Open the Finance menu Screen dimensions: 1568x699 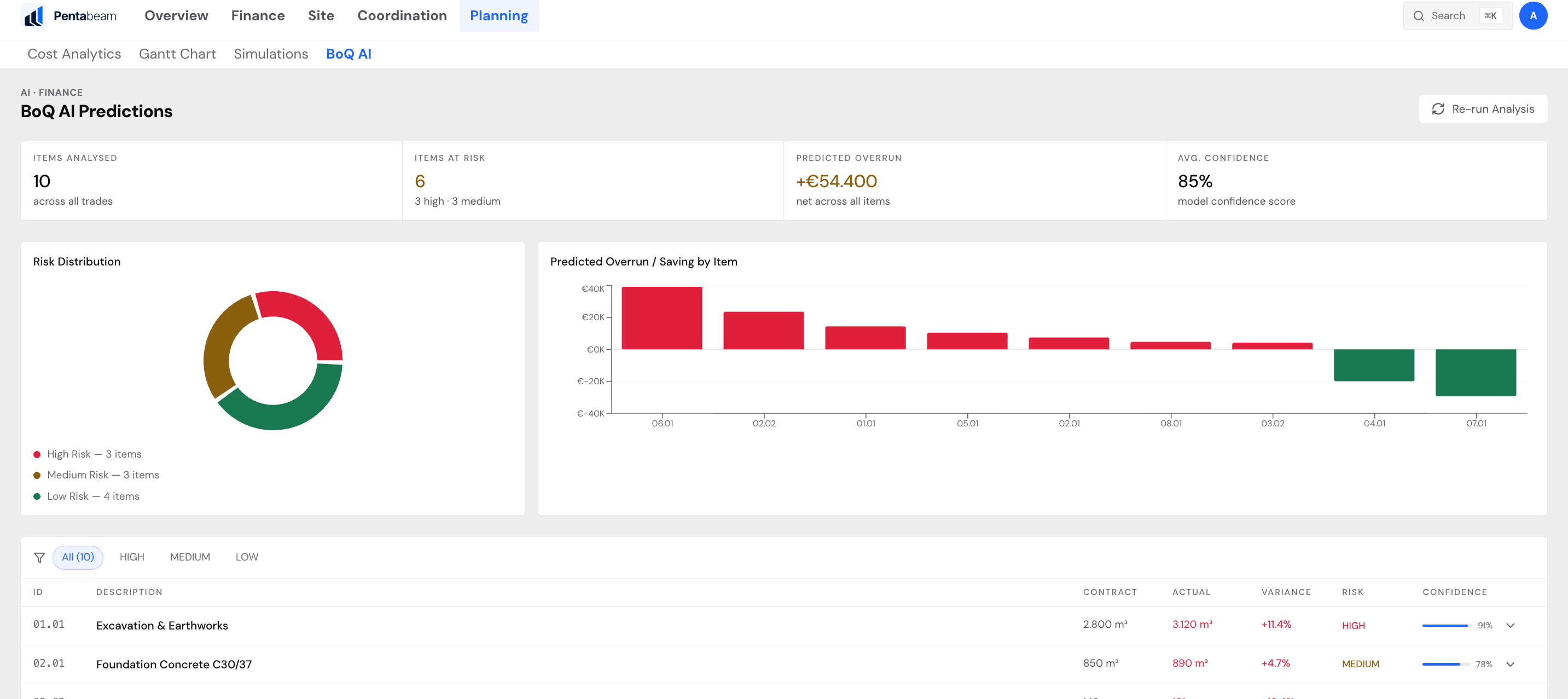(258, 16)
